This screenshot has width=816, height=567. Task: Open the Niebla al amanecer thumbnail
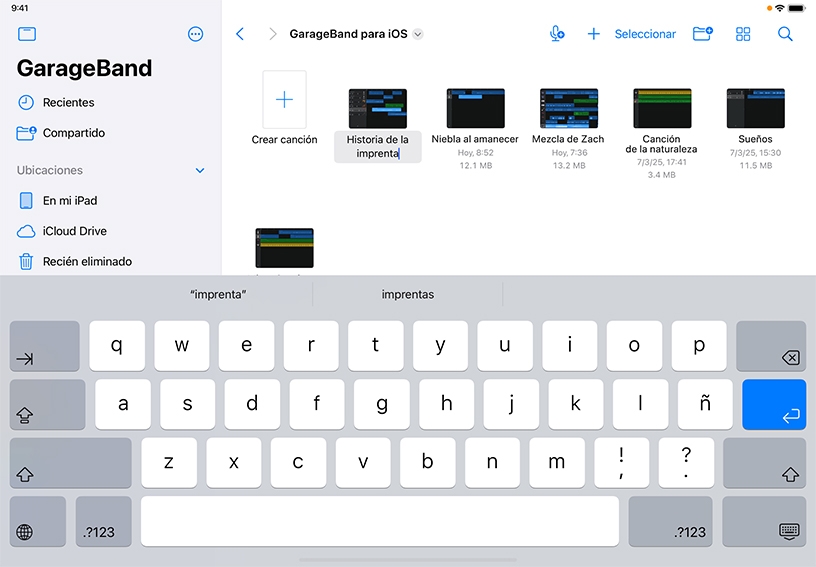pos(476,108)
